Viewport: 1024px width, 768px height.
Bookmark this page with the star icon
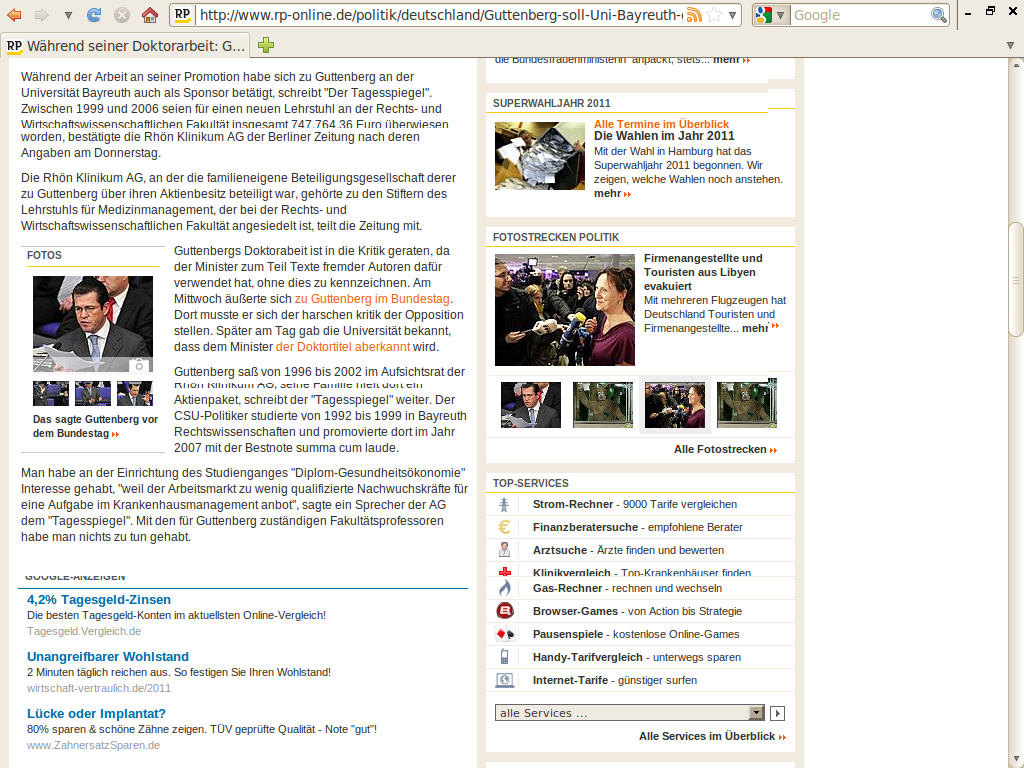[714, 14]
